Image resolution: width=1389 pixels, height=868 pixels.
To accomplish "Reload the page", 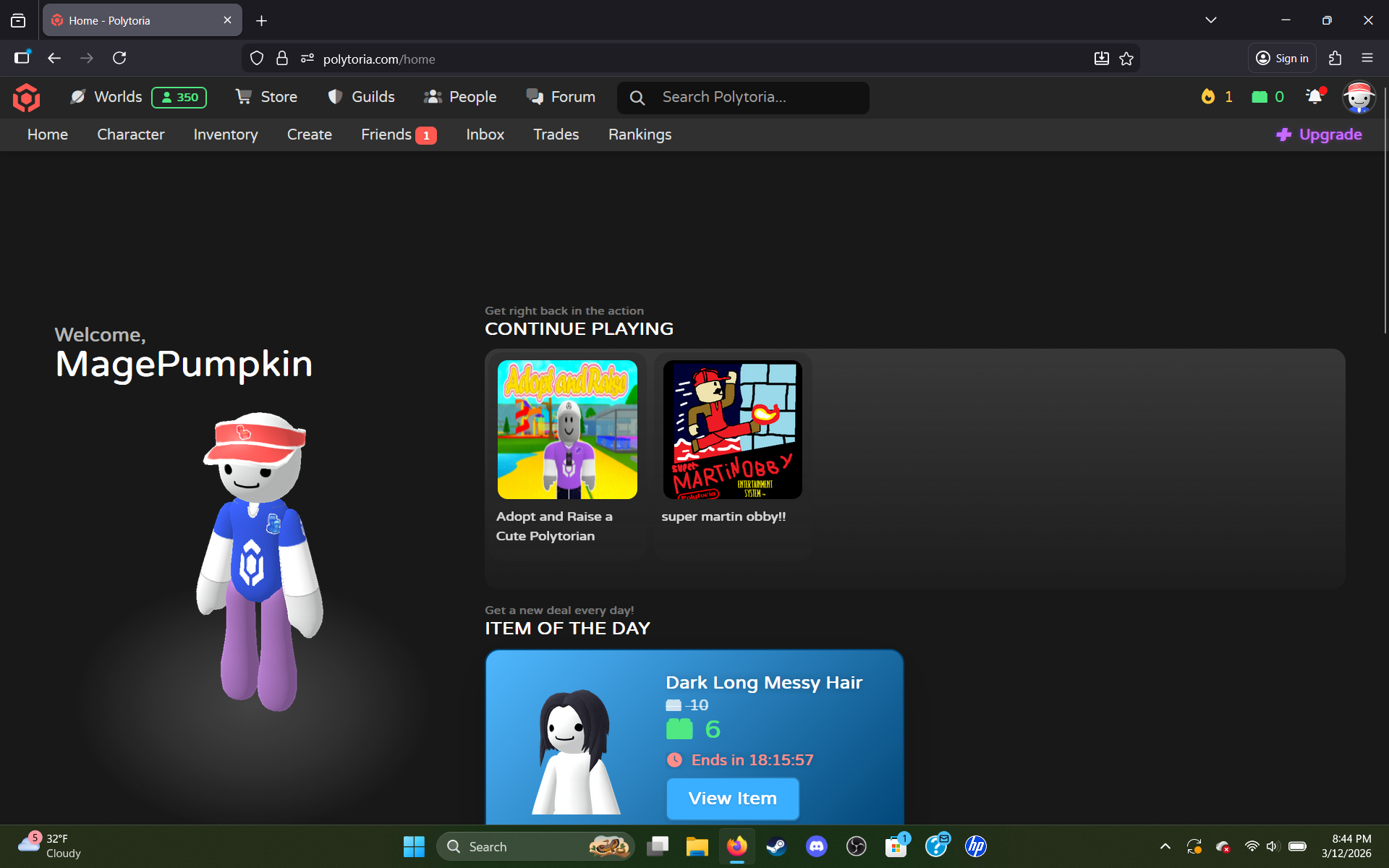I will pos(120,59).
